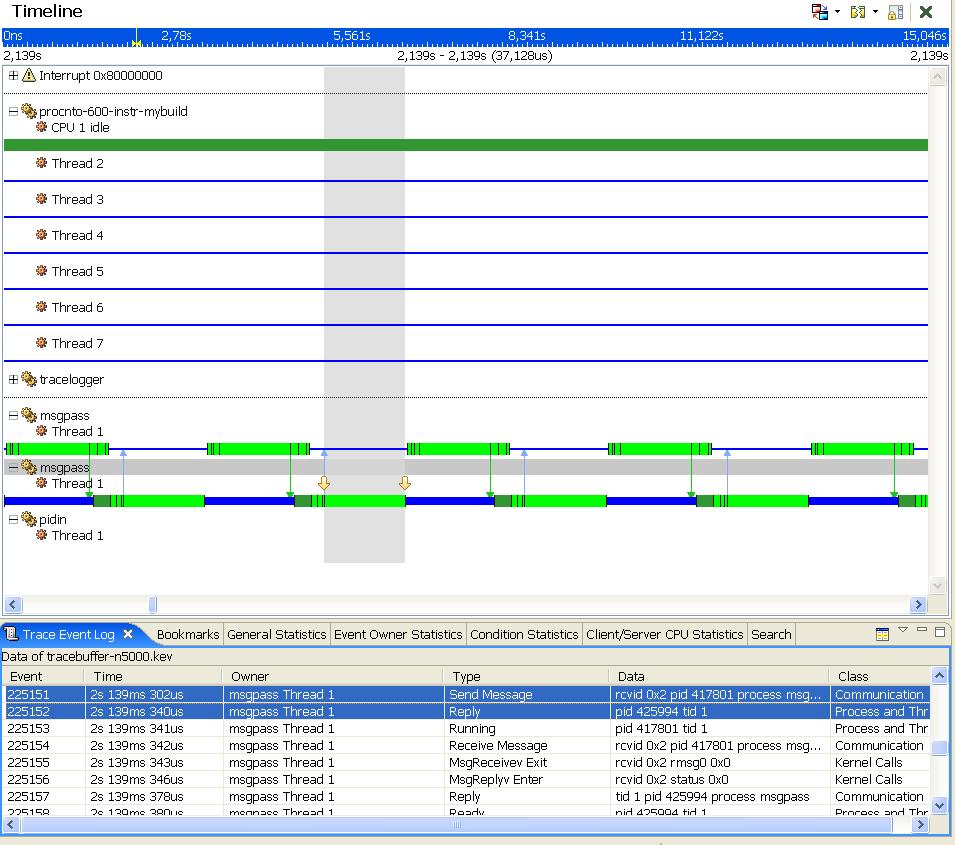Toggle the padlock scroll lock toolbar icon
Viewport: 955px width, 845px height.
(895, 12)
